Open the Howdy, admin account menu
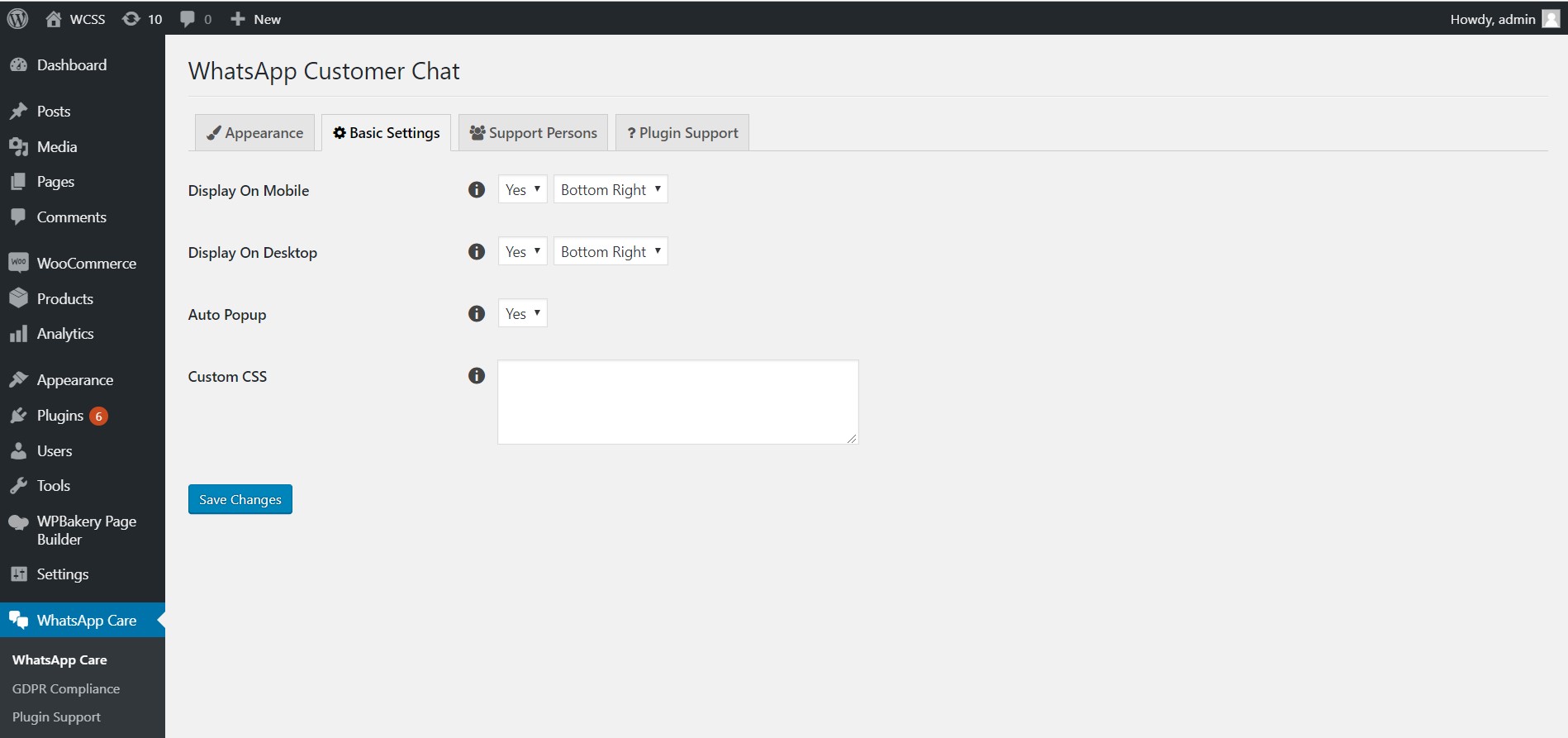1568x738 pixels. tap(1504, 19)
